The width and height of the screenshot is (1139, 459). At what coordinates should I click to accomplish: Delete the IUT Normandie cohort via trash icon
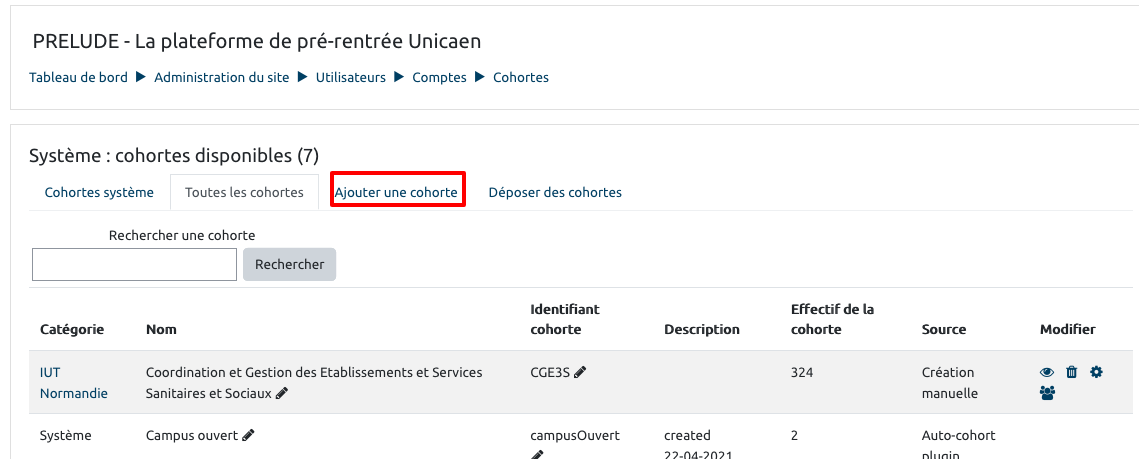coord(1071,372)
